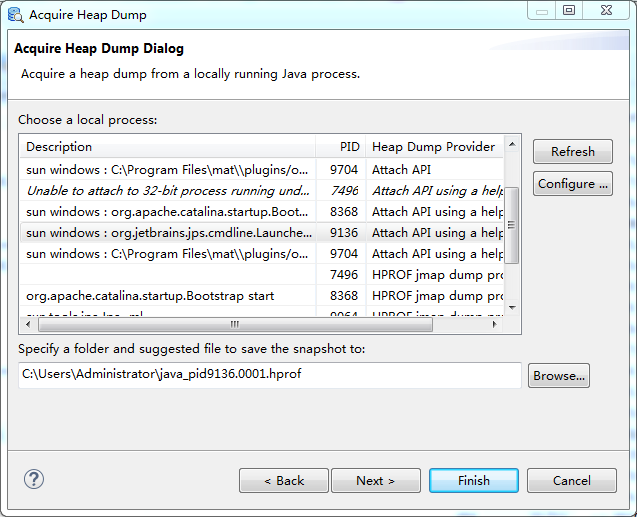Image resolution: width=637 pixels, height=517 pixels.
Task: Click the horizontal scroll left arrow
Action: coord(28,324)
